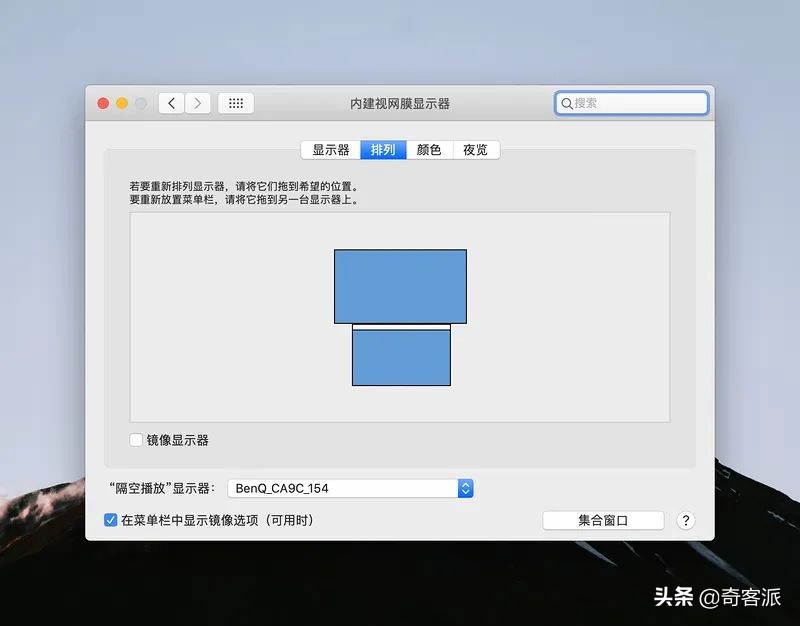
Task: Click the red close window button
Action: [103, 104]
